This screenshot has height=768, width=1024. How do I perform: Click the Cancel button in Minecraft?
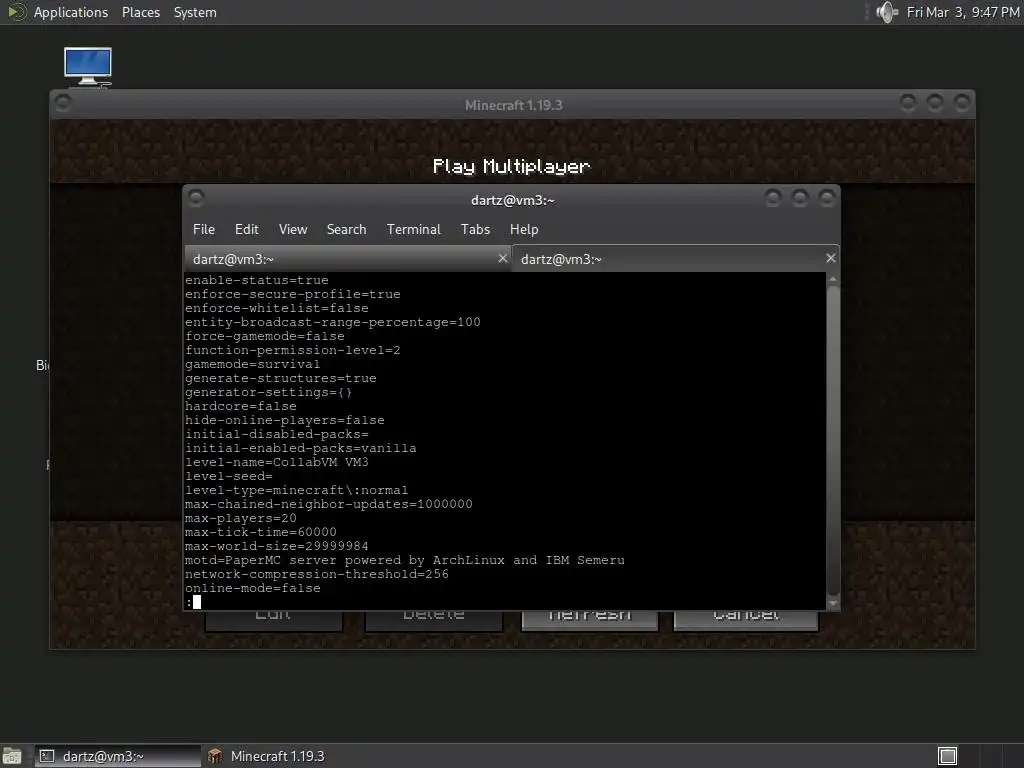click(x=746, y=619)
